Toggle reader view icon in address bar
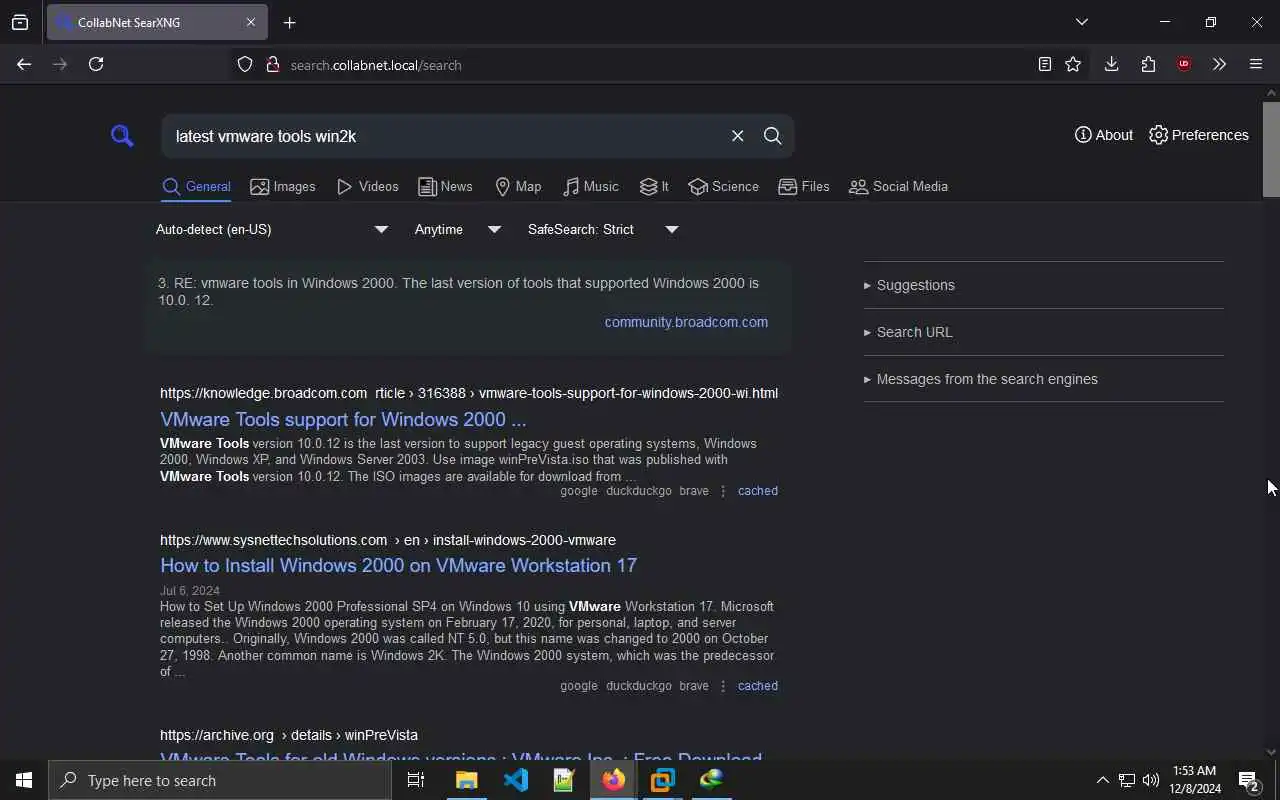 tap(1045, 64)
